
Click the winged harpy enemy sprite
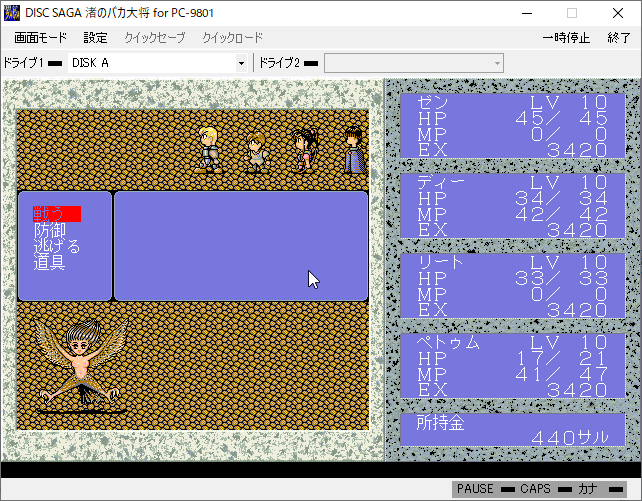point(80,365)
